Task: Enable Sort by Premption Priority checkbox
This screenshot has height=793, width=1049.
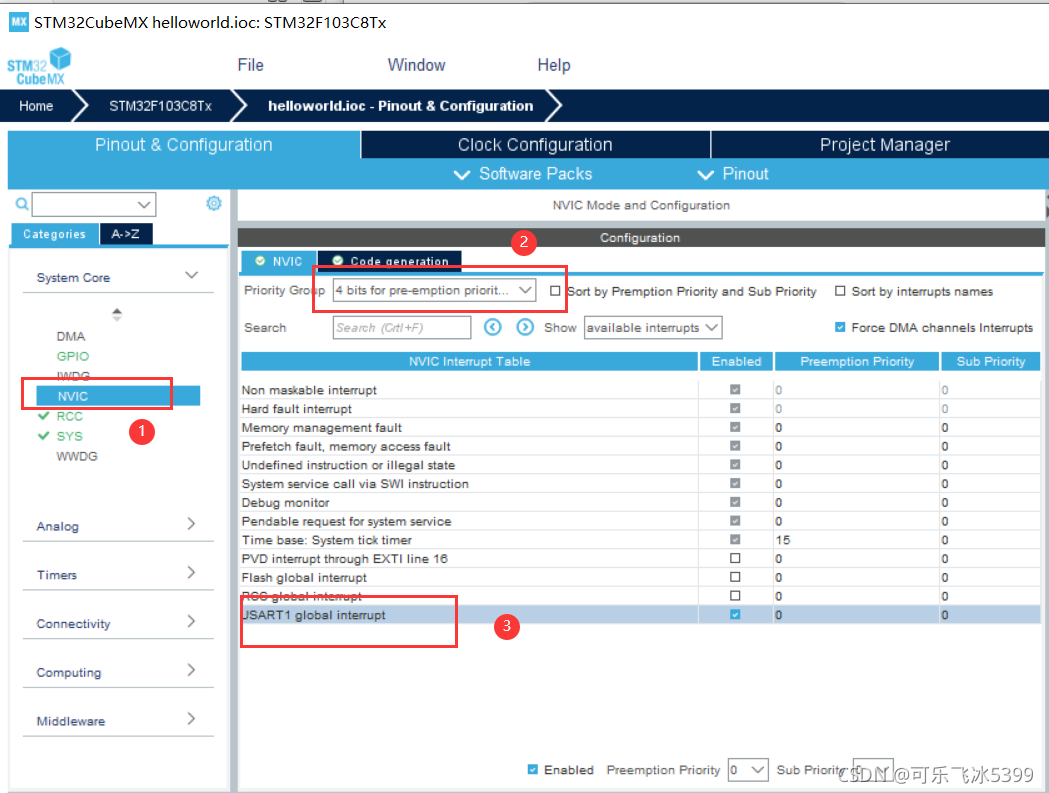Action: 555,291
